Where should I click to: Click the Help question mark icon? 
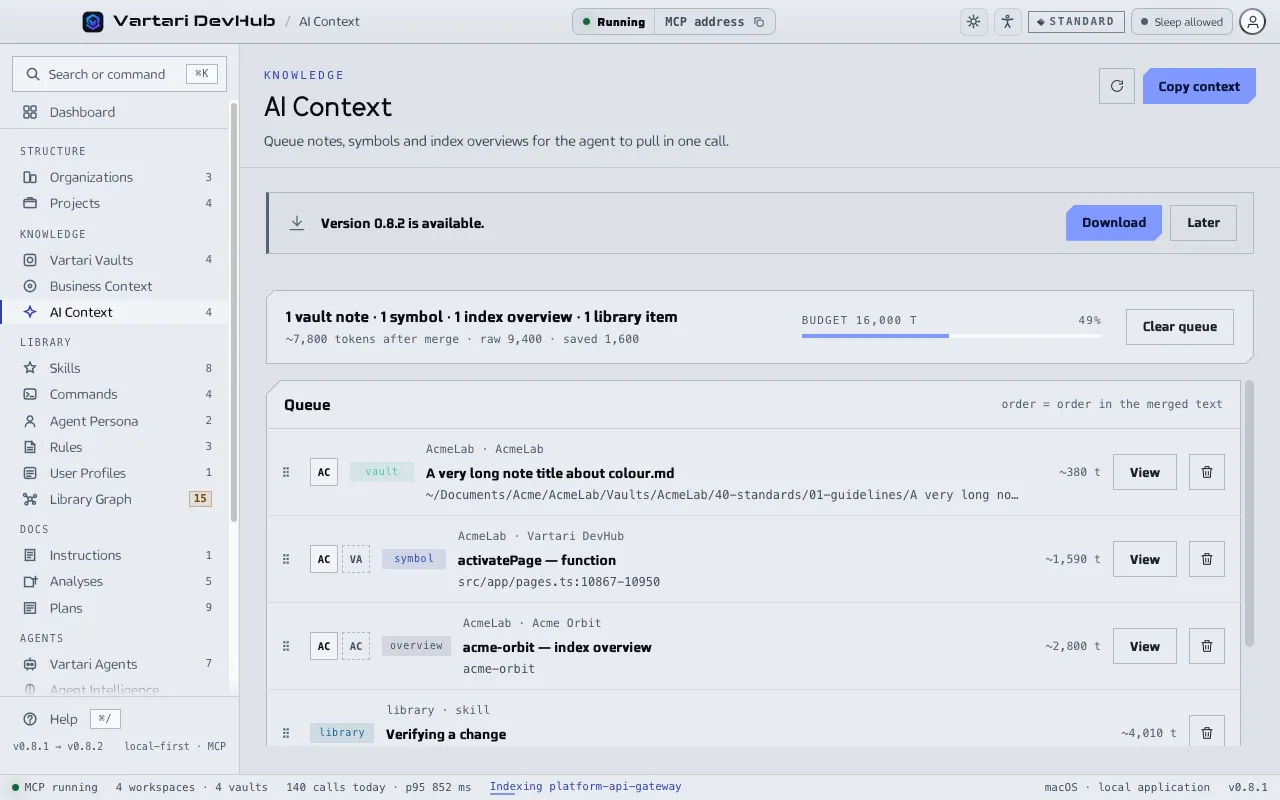click(30, 719)
